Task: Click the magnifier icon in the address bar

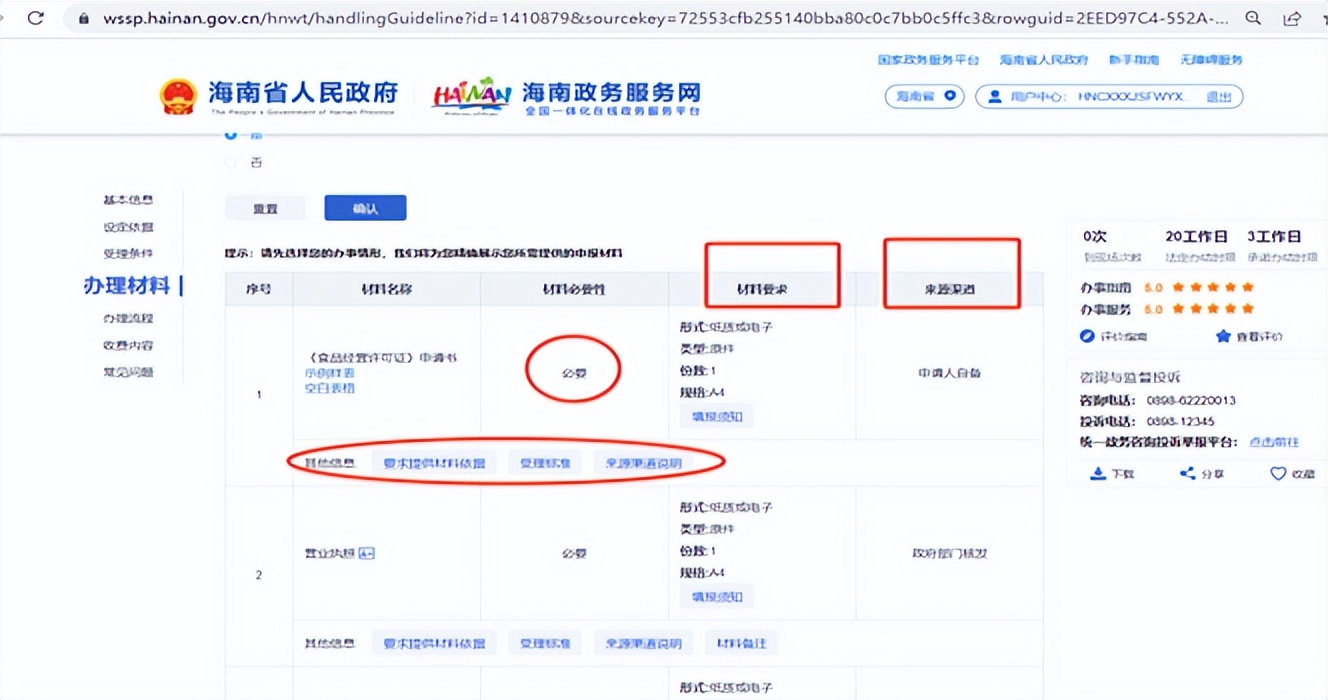Action: point(1253,17)
